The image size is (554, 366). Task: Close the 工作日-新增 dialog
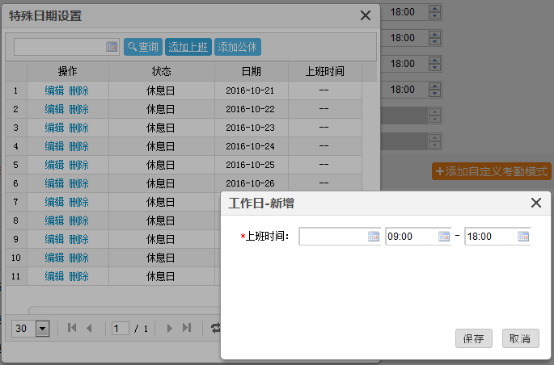(536, 203)
